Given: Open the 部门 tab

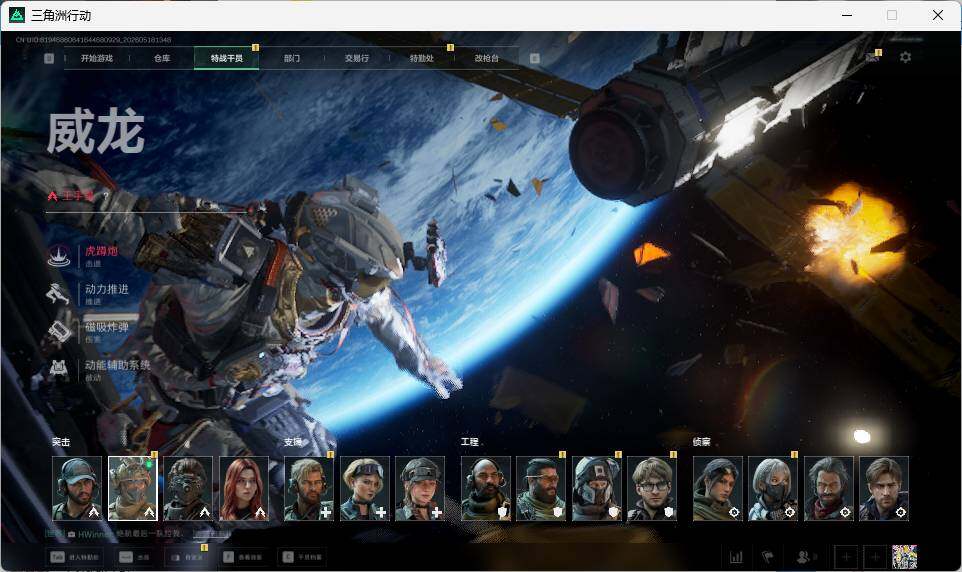Looking at the screenshot, I should point(292,58).
